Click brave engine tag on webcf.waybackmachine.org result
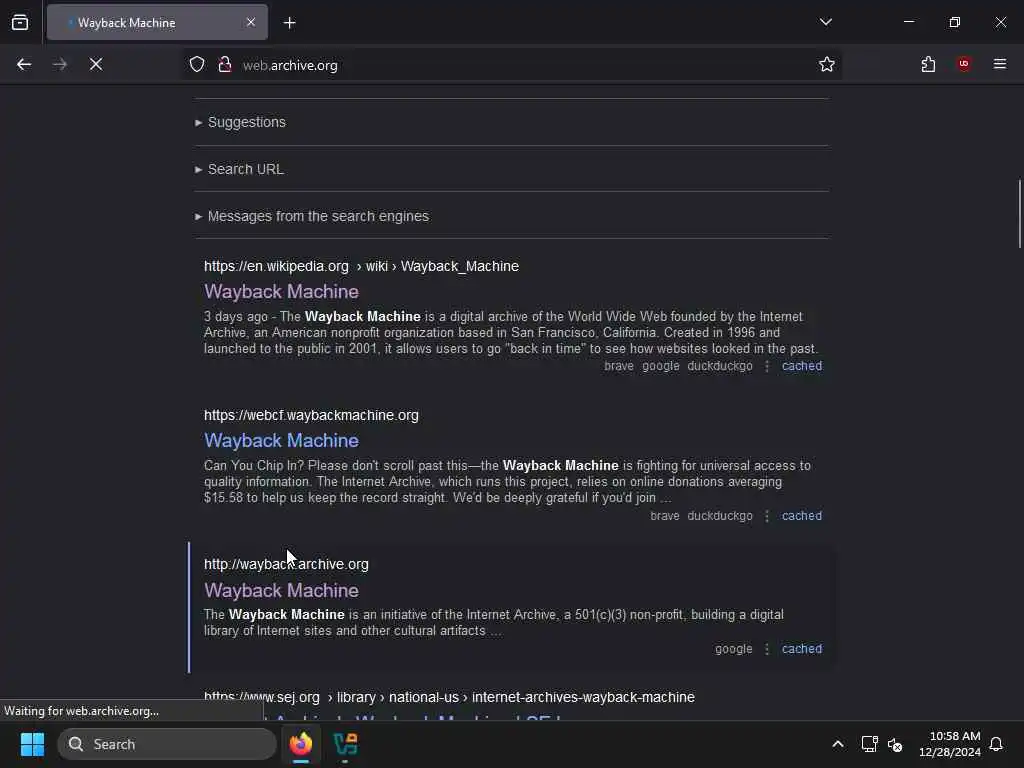1024x768 pixels. pos(664,516)
